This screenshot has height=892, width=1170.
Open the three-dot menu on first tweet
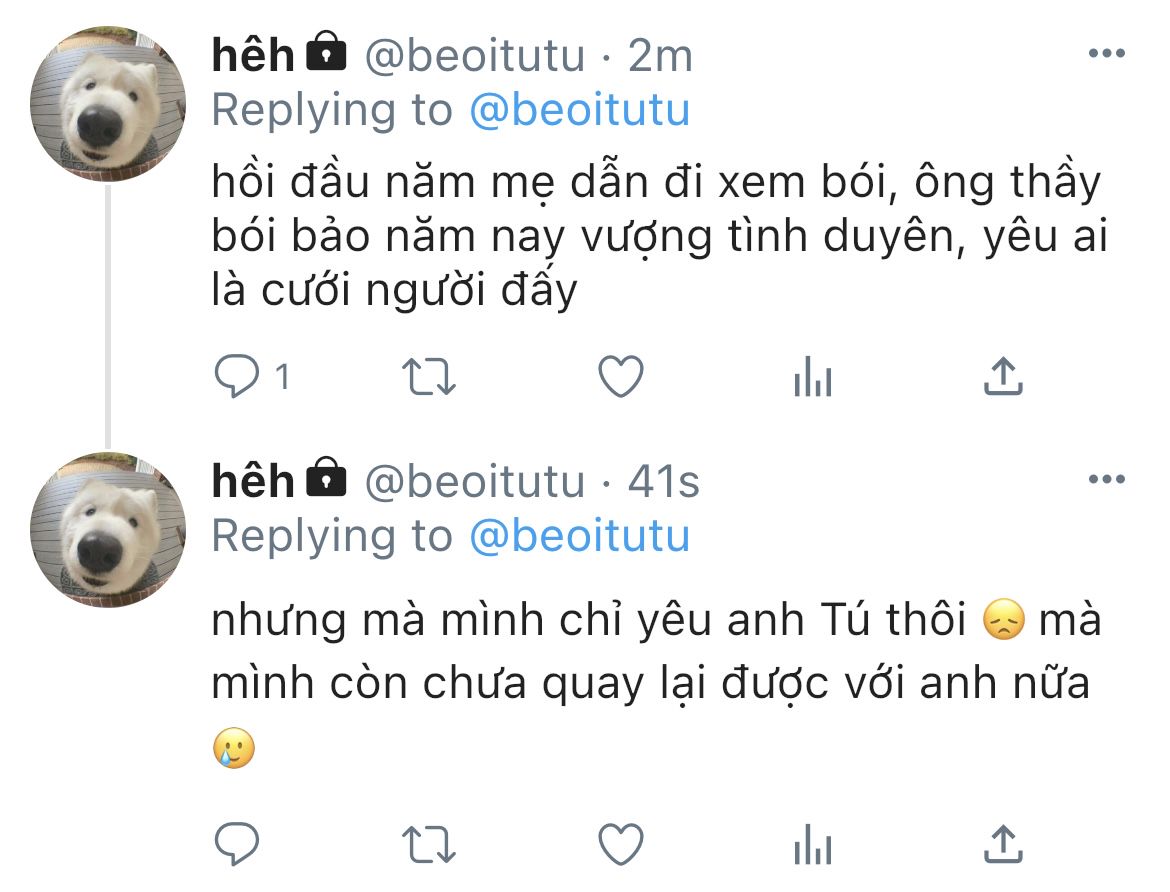click(x=1107, y=53)
